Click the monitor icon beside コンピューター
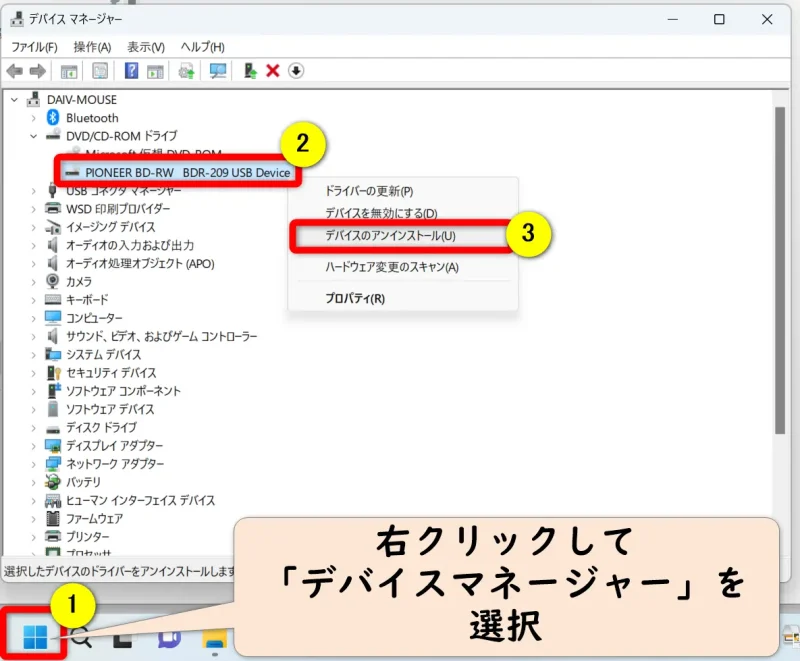 coord(53,318)
